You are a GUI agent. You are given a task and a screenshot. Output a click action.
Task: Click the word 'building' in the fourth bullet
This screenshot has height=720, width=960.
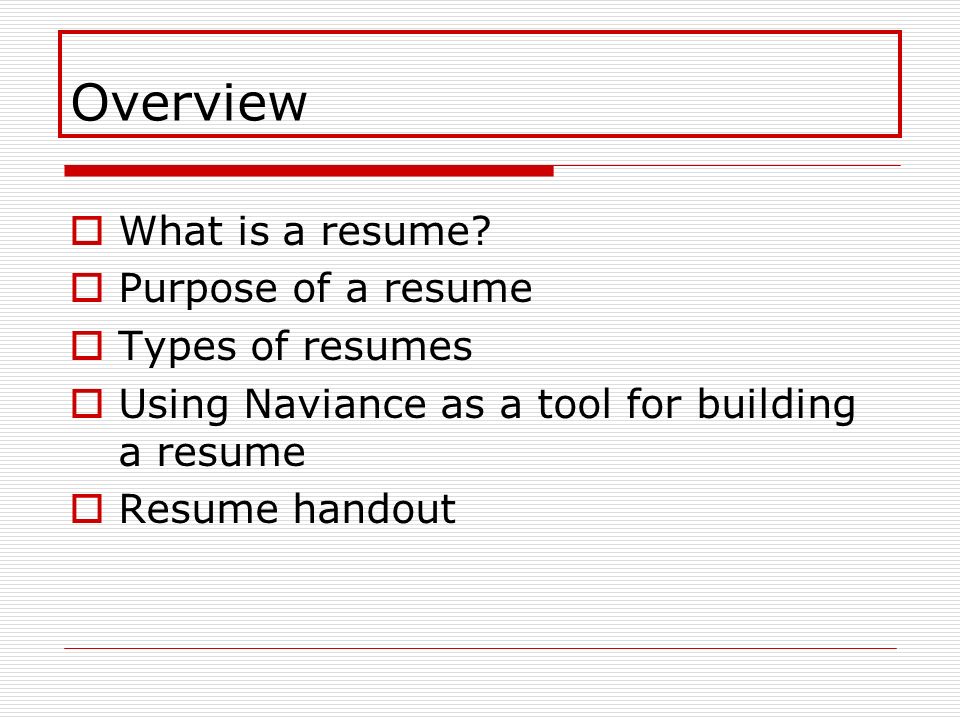pyautogui.click(x=776, y=405)
